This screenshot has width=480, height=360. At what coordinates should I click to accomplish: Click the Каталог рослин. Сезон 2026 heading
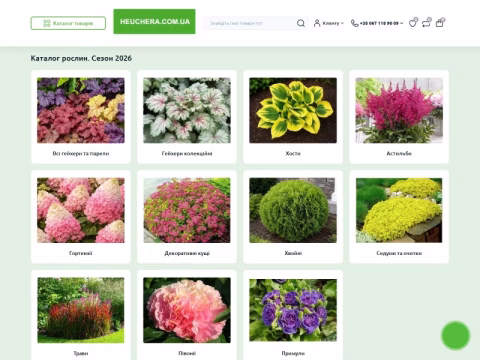[81, 58]
